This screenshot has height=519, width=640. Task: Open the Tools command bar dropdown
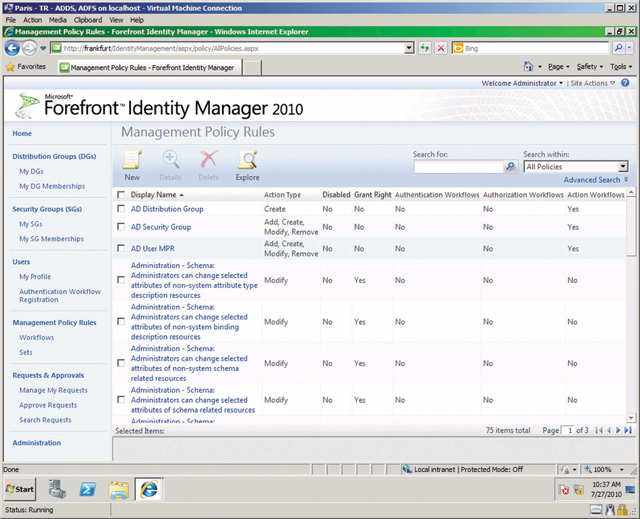621,67
